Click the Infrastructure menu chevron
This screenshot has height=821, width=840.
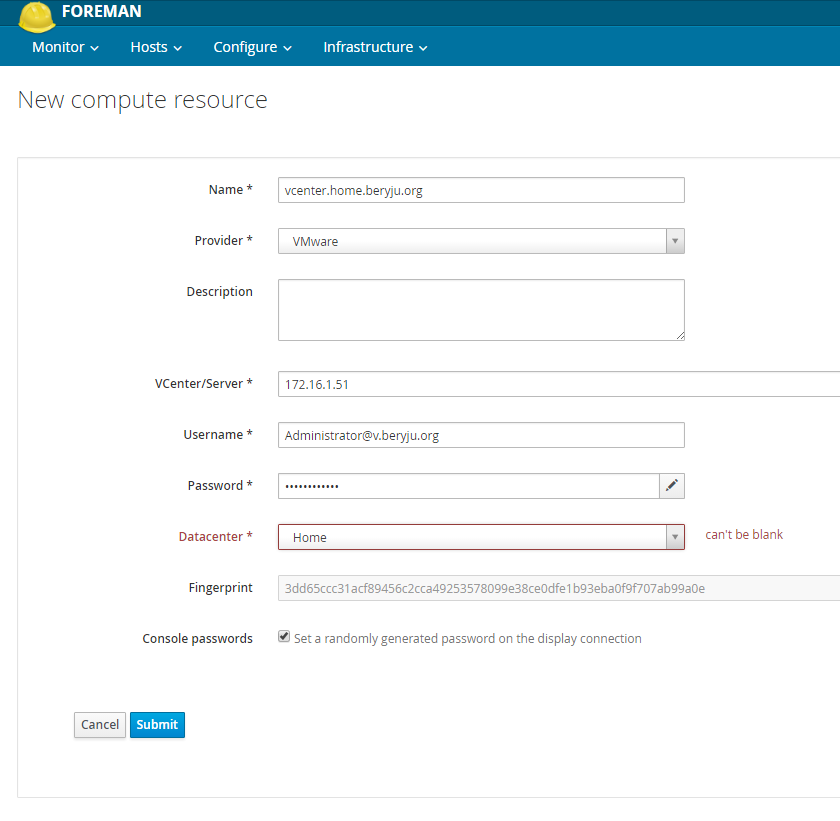[424, 46]
